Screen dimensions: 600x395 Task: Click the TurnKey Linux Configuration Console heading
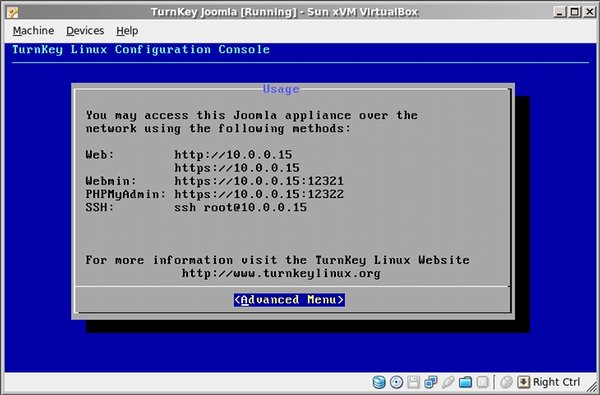(141, 49)
